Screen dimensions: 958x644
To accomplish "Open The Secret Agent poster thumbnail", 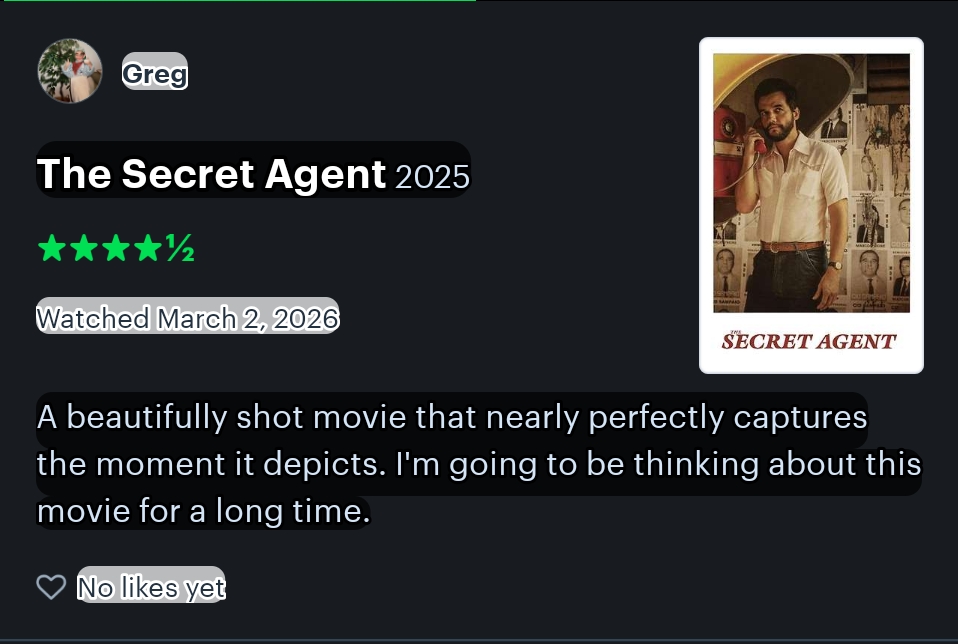I will 811,205.
